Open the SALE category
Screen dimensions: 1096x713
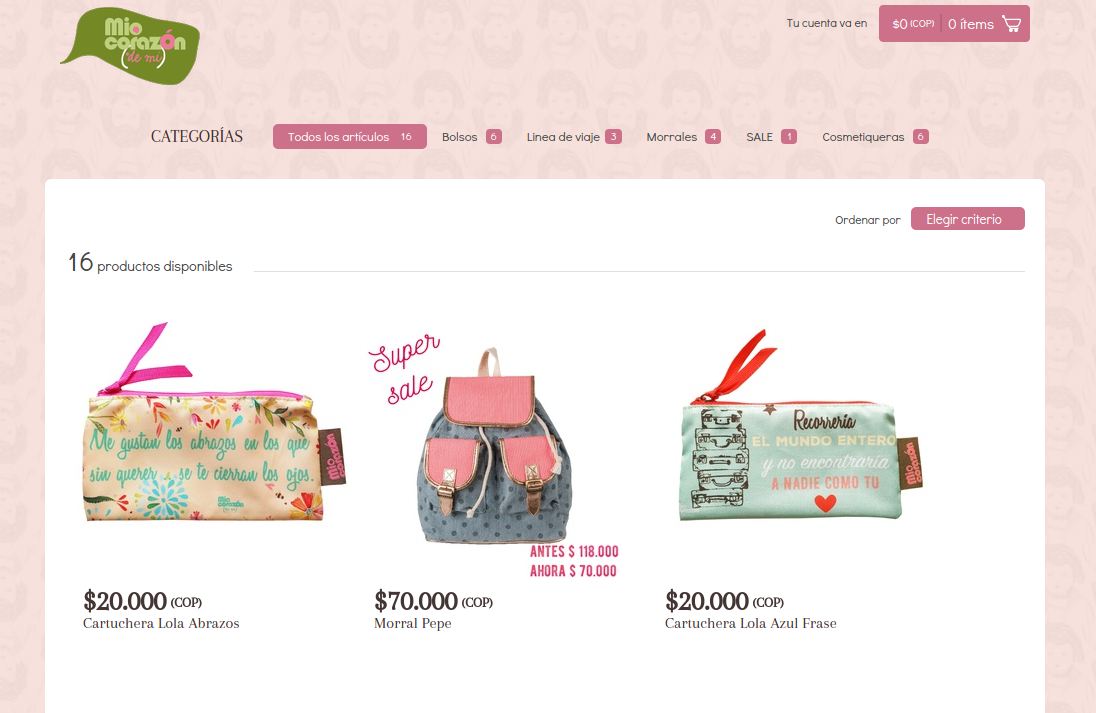click(771, 137)
